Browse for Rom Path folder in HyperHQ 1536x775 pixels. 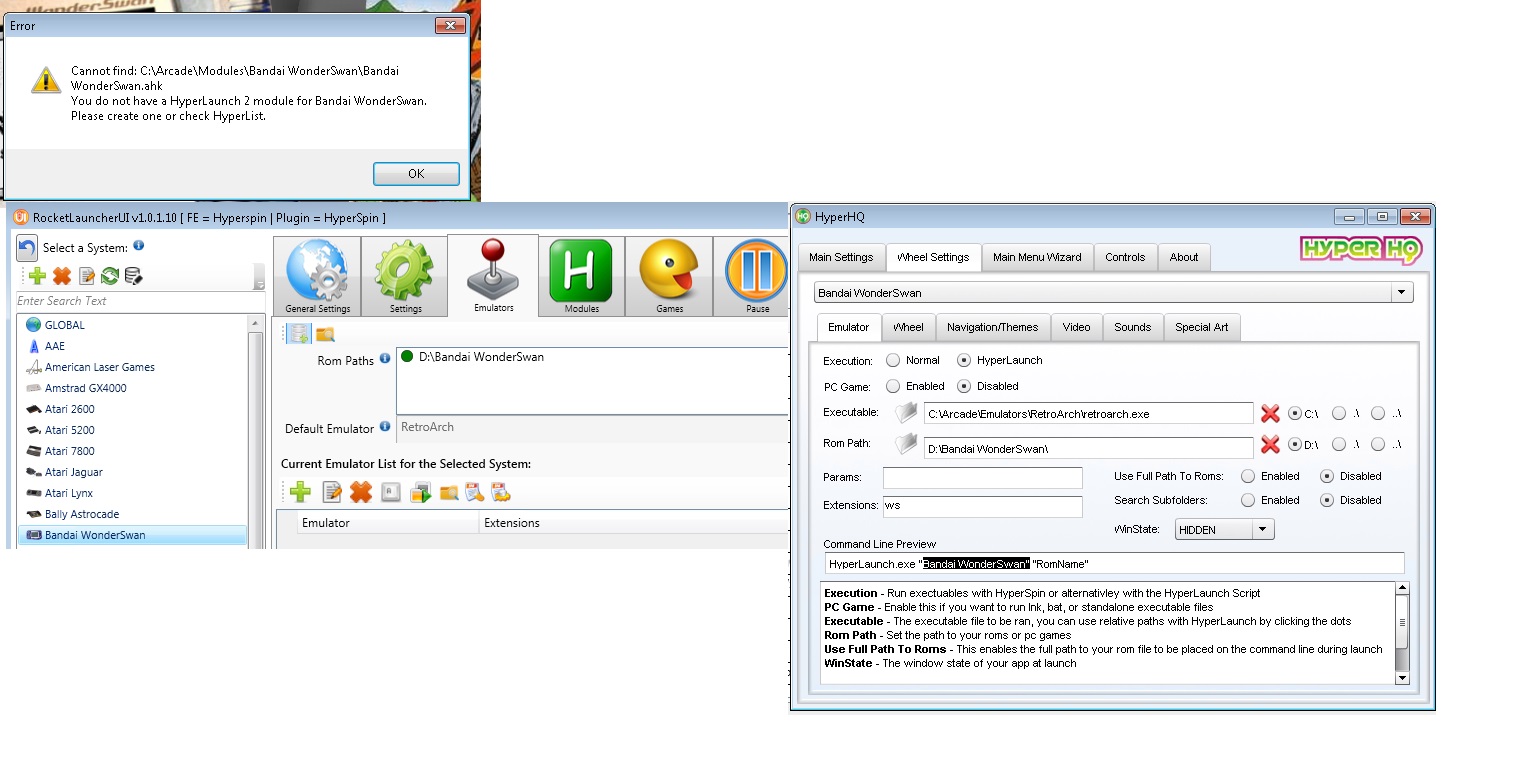(906, 446)
